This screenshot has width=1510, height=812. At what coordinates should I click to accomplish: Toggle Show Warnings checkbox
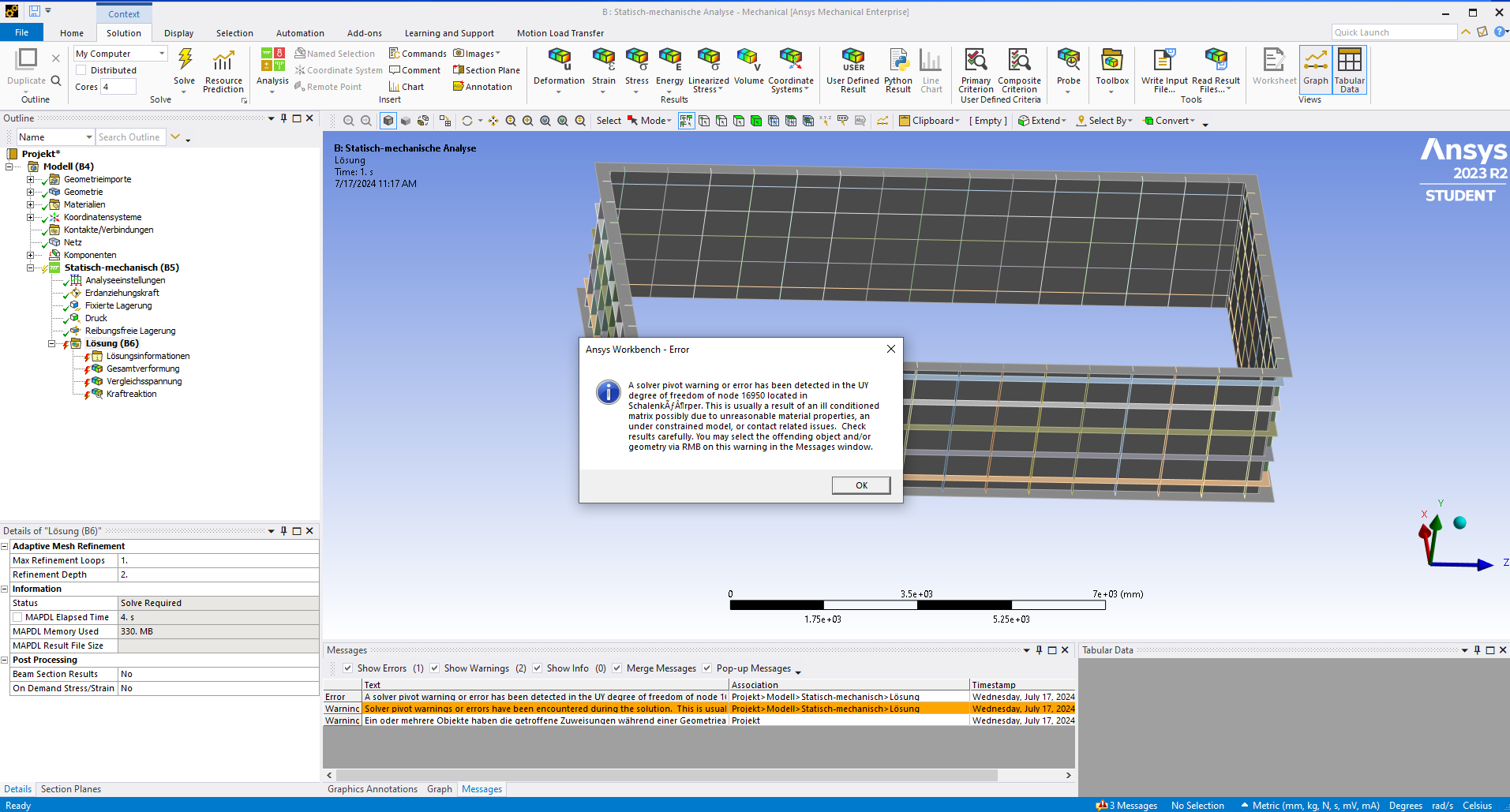pyautogui.click(x=435, y=668)
